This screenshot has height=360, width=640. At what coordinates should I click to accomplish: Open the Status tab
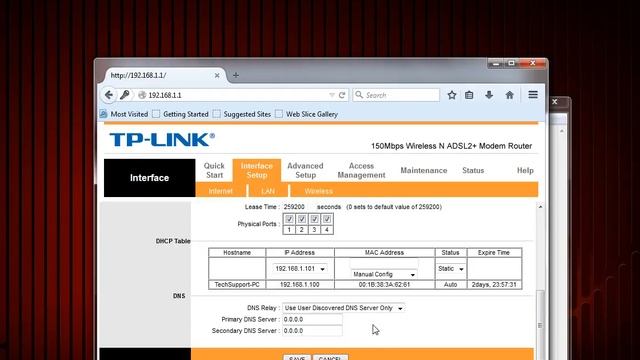[x=473, y=170]
